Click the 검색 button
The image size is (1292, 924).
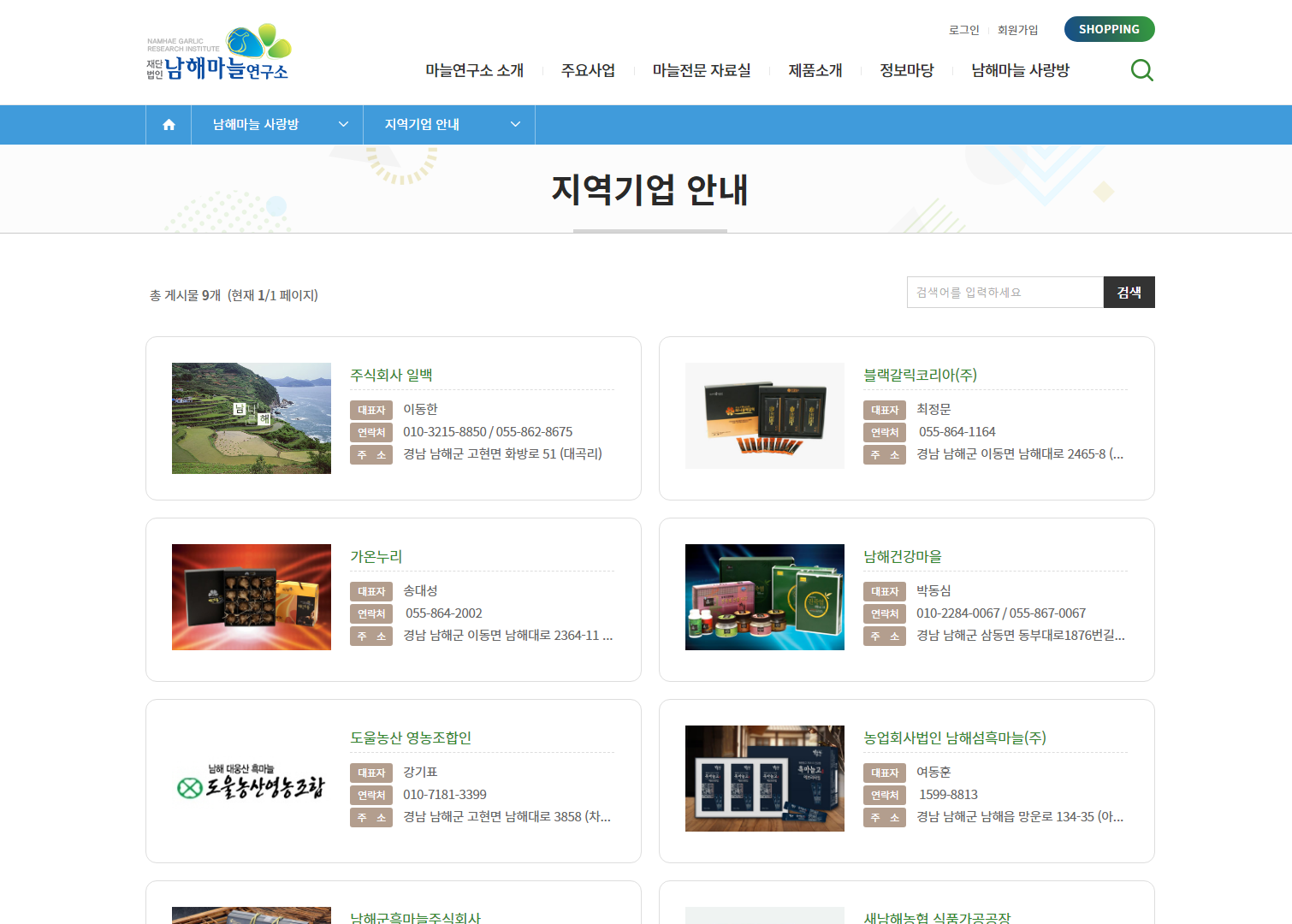[1129, 293]
